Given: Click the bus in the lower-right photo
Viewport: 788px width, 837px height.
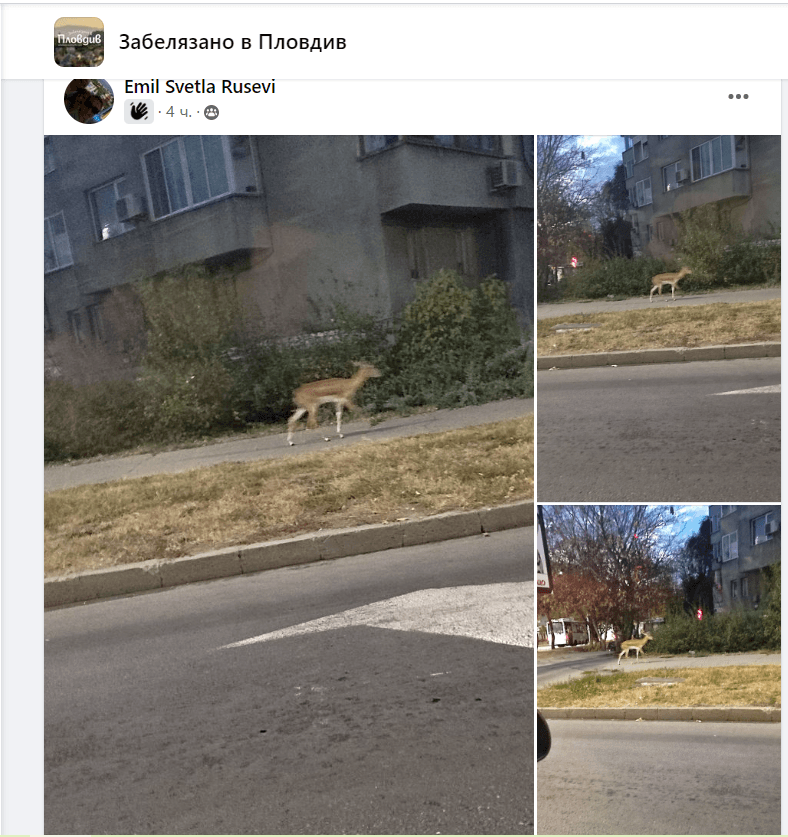Looking at the screenshot, I should (x=567, y=632).
